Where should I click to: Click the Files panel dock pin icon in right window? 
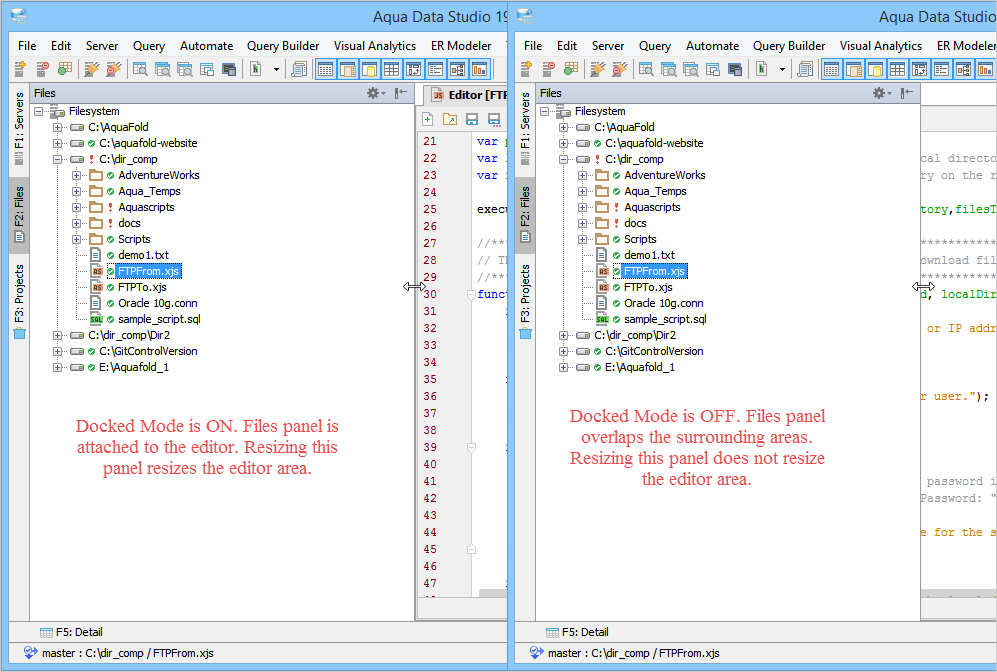[907, 93]
